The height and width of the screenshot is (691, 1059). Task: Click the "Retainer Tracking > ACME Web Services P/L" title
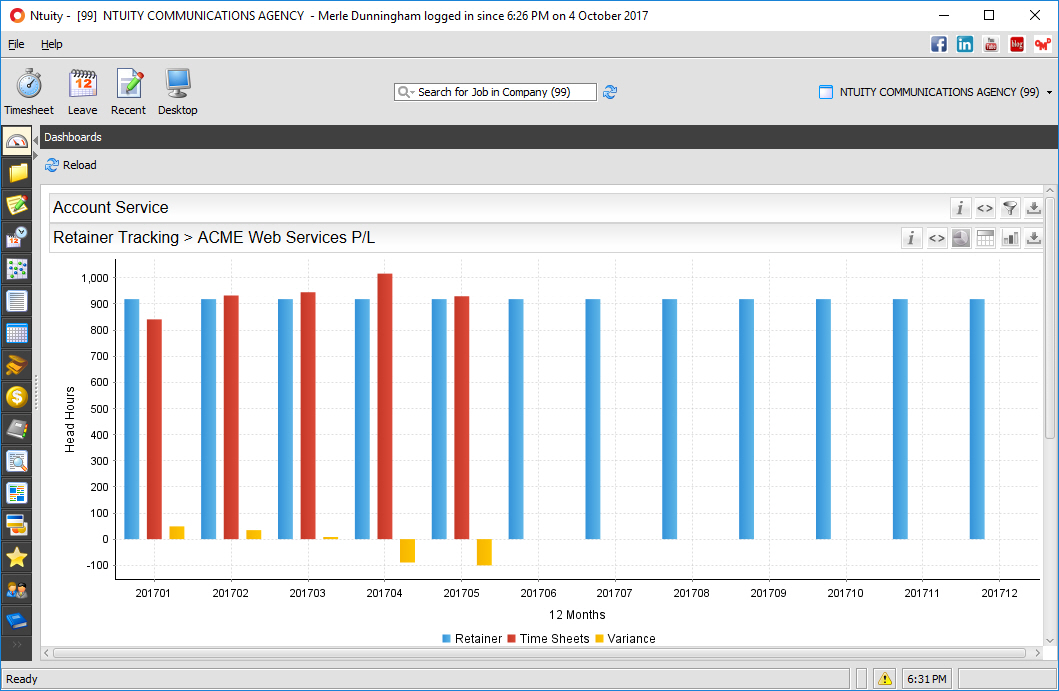pos(214,238)
